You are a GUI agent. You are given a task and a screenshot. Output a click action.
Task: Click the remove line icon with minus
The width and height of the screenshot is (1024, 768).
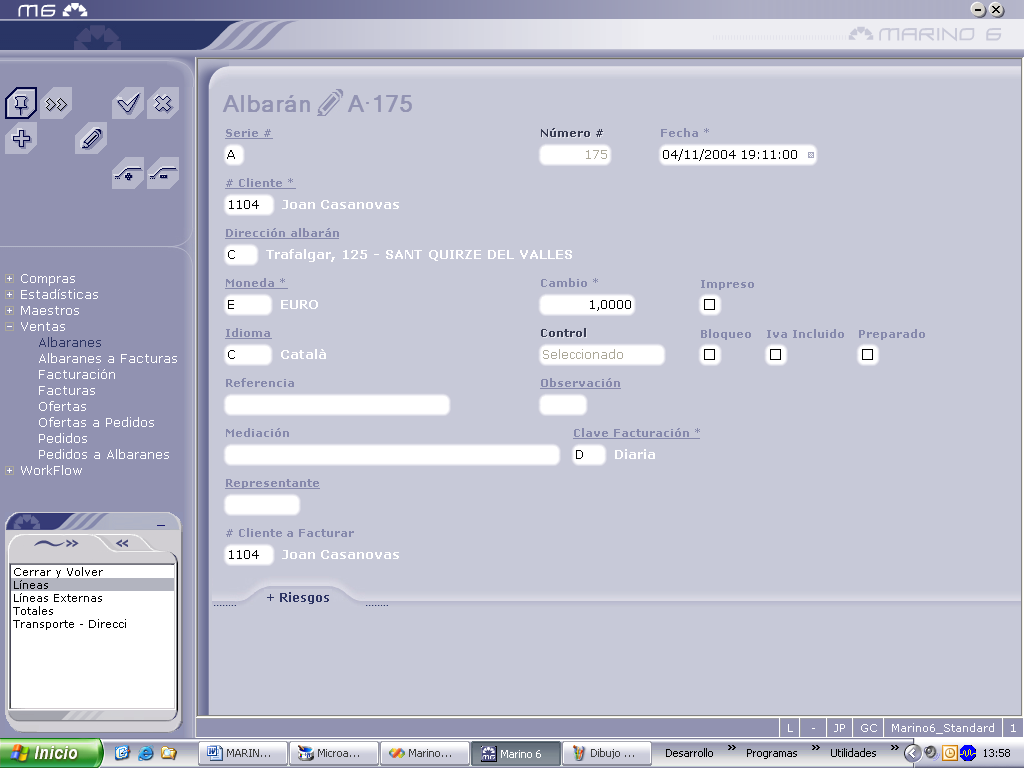tap(163, 174)
